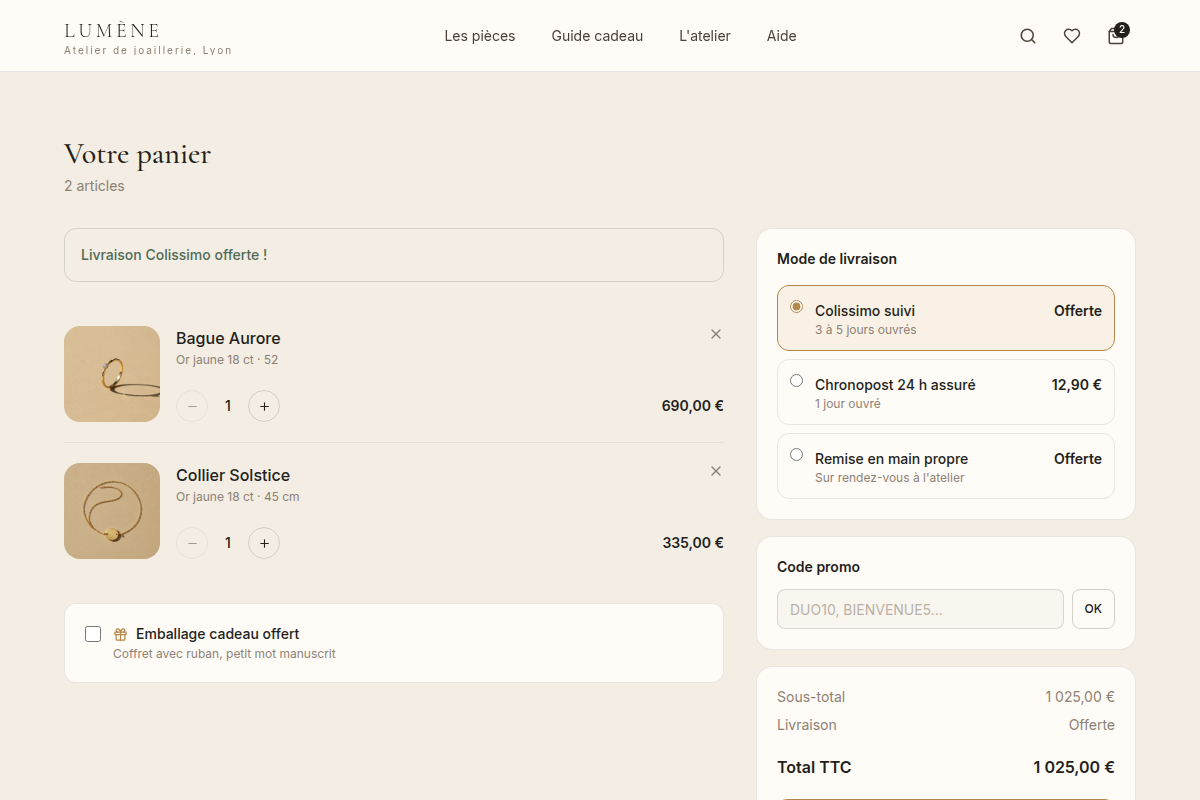Focus the Code promo input field
The image size is (1200, 800).
click(x=920, y=609)
